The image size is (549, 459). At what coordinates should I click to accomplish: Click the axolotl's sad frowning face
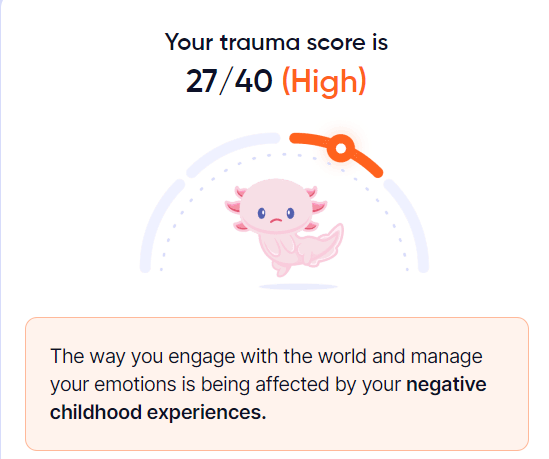(x=276, y=214)
